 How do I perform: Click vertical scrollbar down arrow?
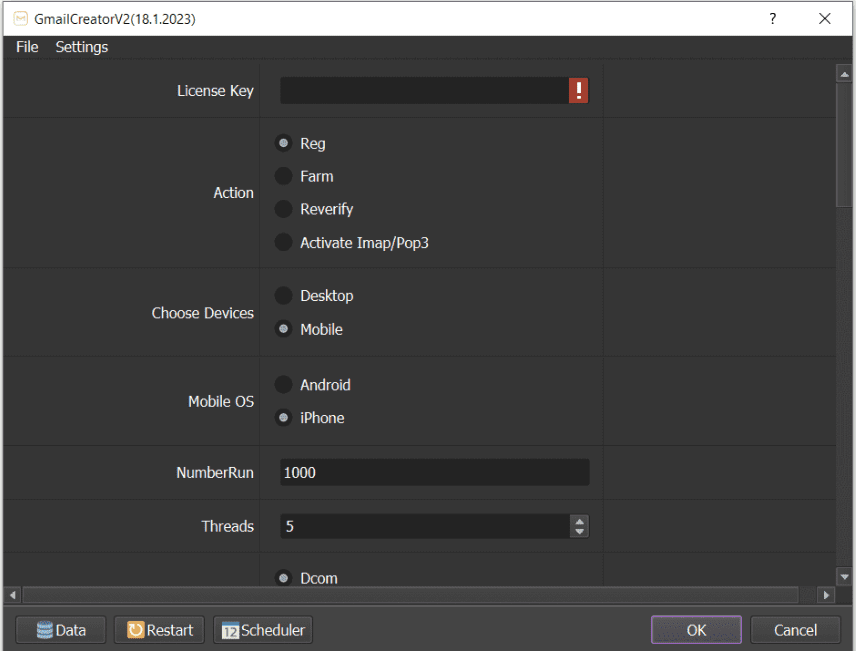pos(844,577)
